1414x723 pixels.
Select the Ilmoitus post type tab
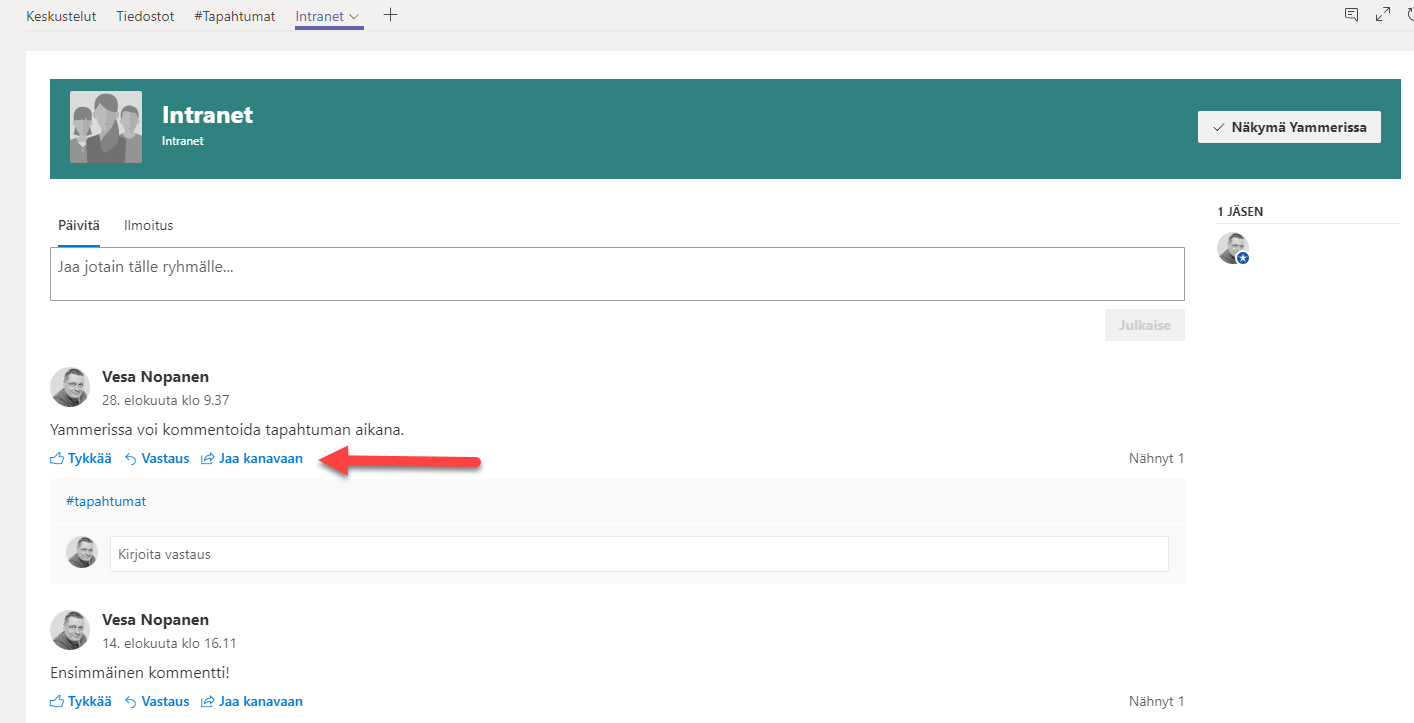click(x=148, y=226)
